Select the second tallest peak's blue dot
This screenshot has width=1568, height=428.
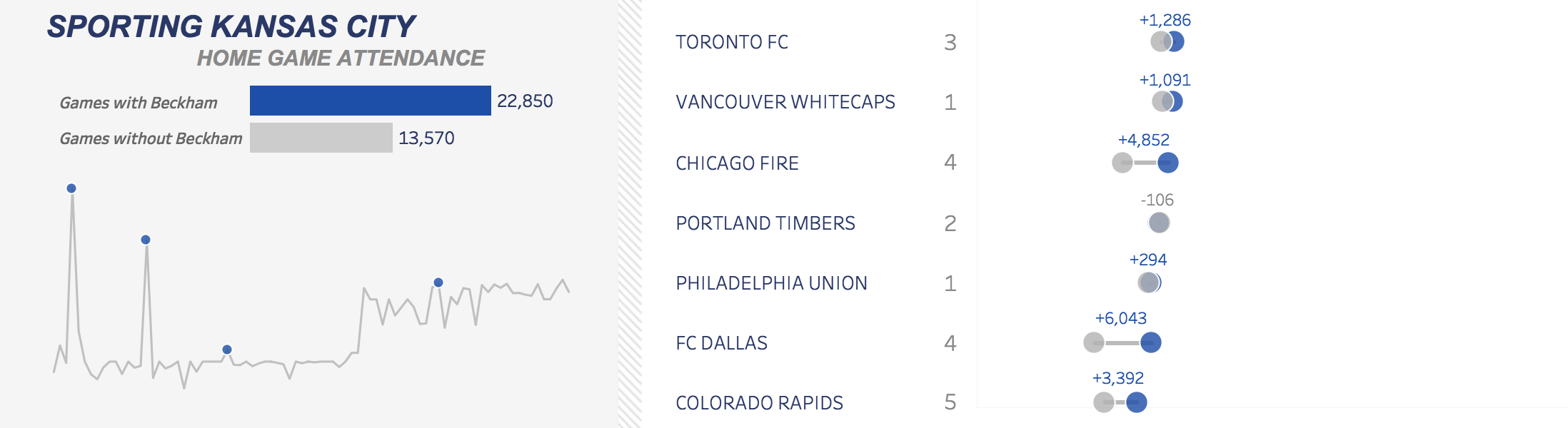(146, 240)
